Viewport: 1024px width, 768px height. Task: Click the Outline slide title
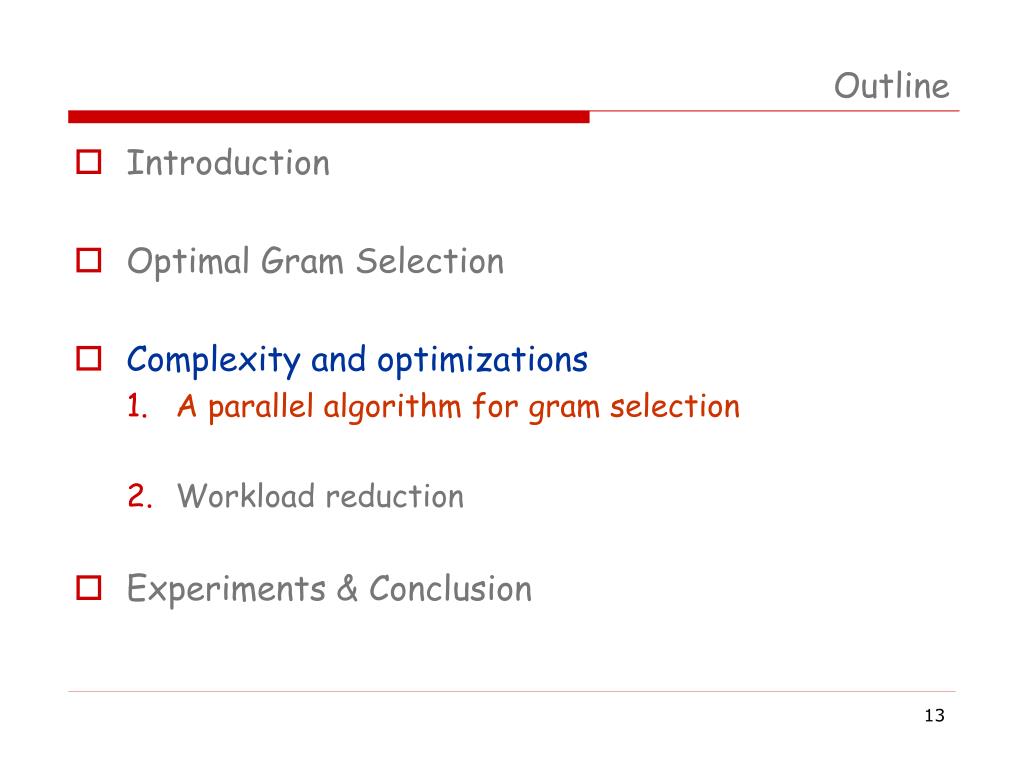[891, 86]
